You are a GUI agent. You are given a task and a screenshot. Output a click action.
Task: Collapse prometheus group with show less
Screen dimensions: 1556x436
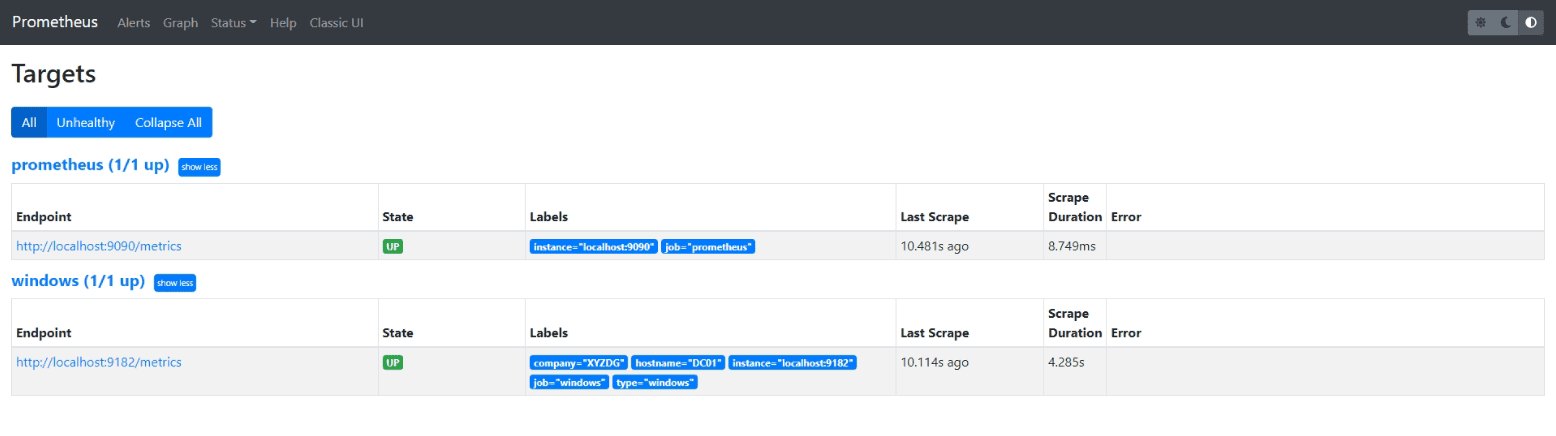point(199,167)
